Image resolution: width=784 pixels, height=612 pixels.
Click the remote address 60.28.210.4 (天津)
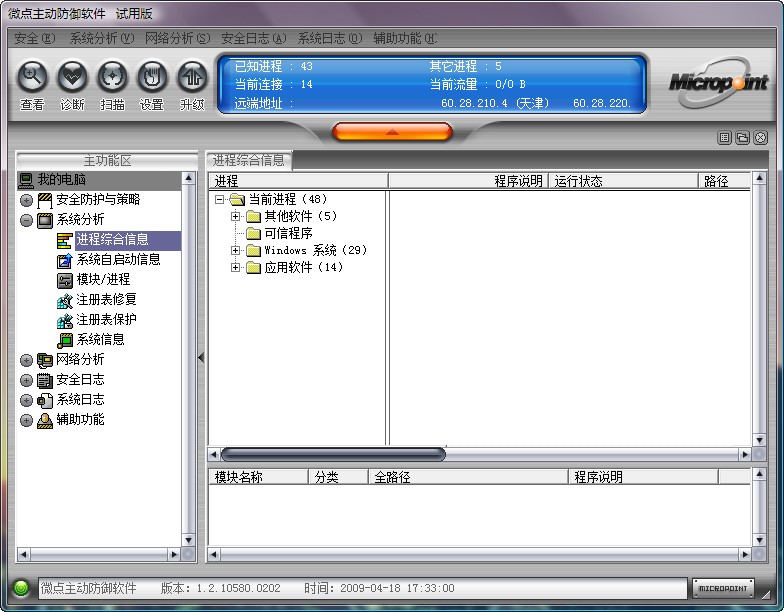point(495,103)
